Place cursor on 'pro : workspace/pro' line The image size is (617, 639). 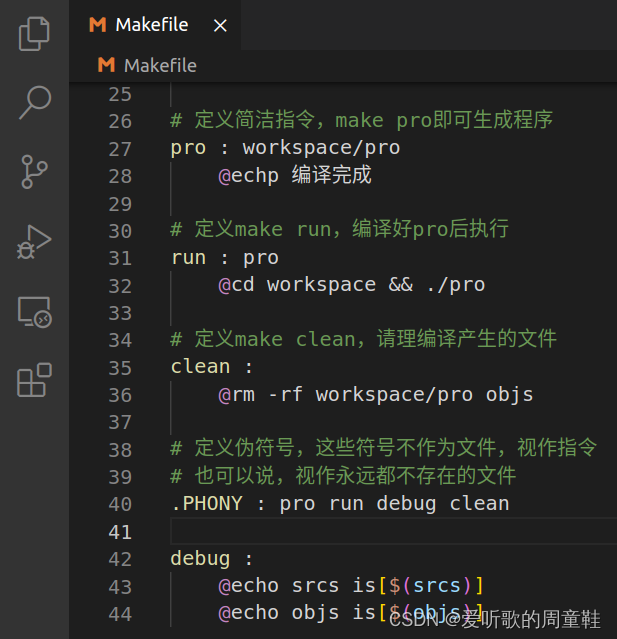[x=285, y=148]
